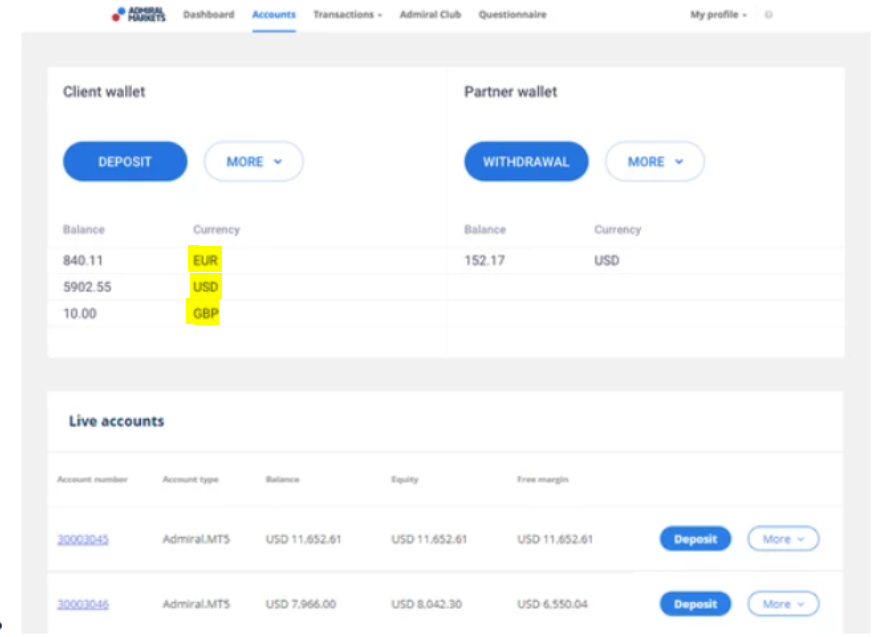Screen dimensions: 896x637
Task: Click the Partner wallet heading
Action: click(x=510, y=92)
